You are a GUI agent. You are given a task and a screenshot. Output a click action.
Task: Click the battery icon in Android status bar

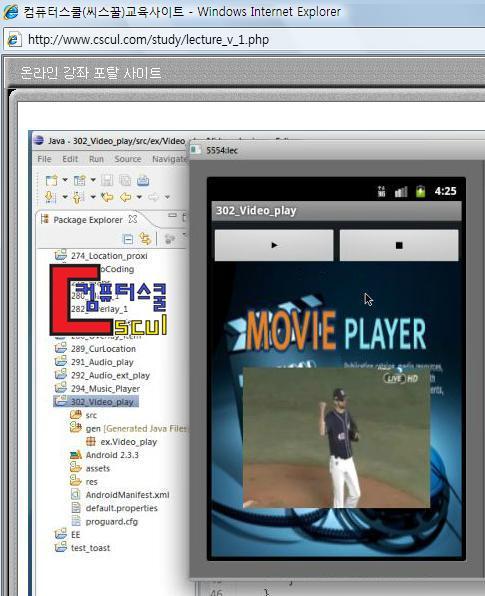coord(420,191)
